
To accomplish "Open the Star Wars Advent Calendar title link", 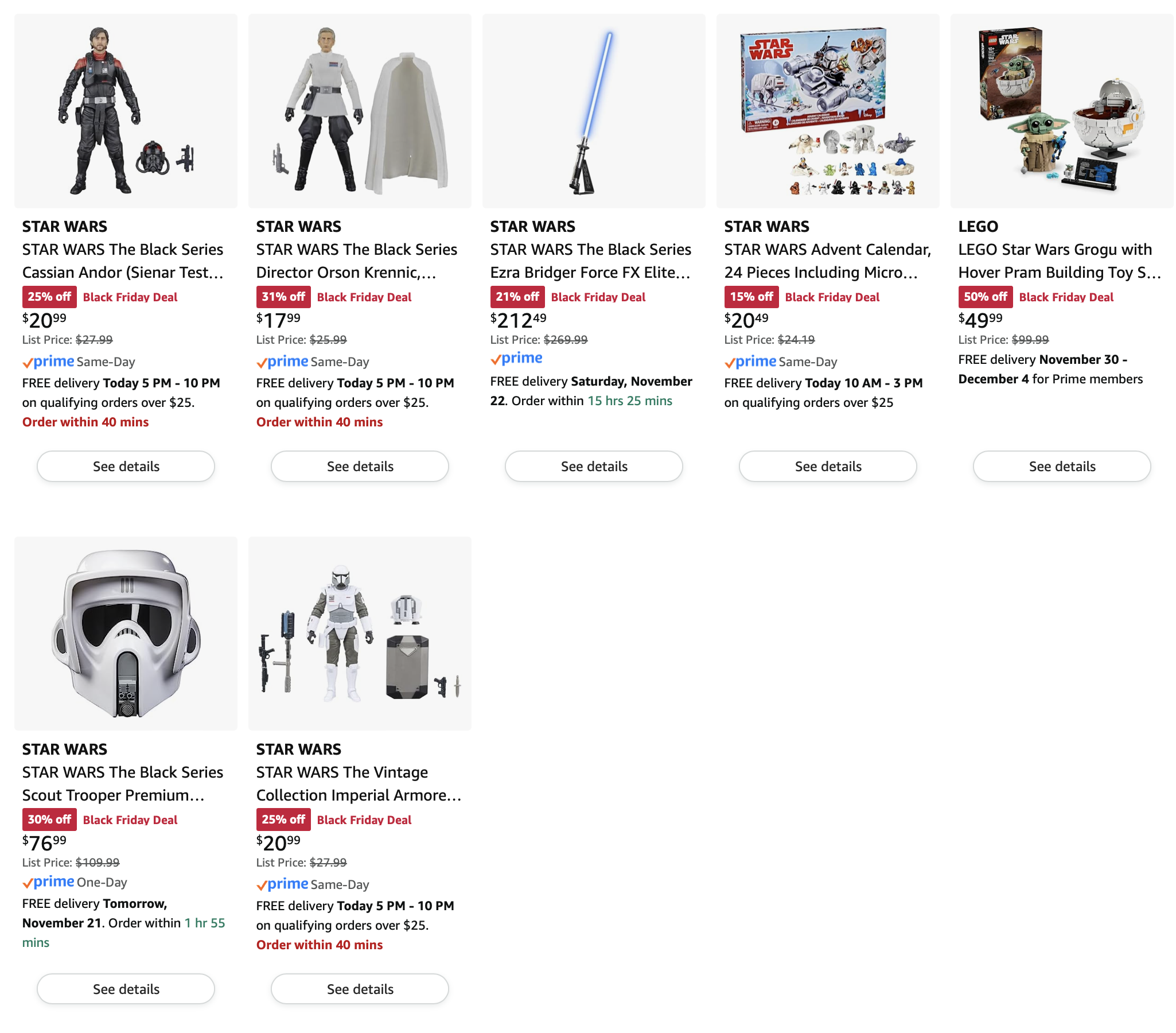I will pos(827,261).
